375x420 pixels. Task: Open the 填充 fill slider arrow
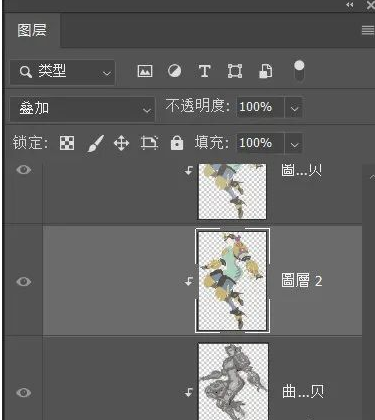(294, 144)
